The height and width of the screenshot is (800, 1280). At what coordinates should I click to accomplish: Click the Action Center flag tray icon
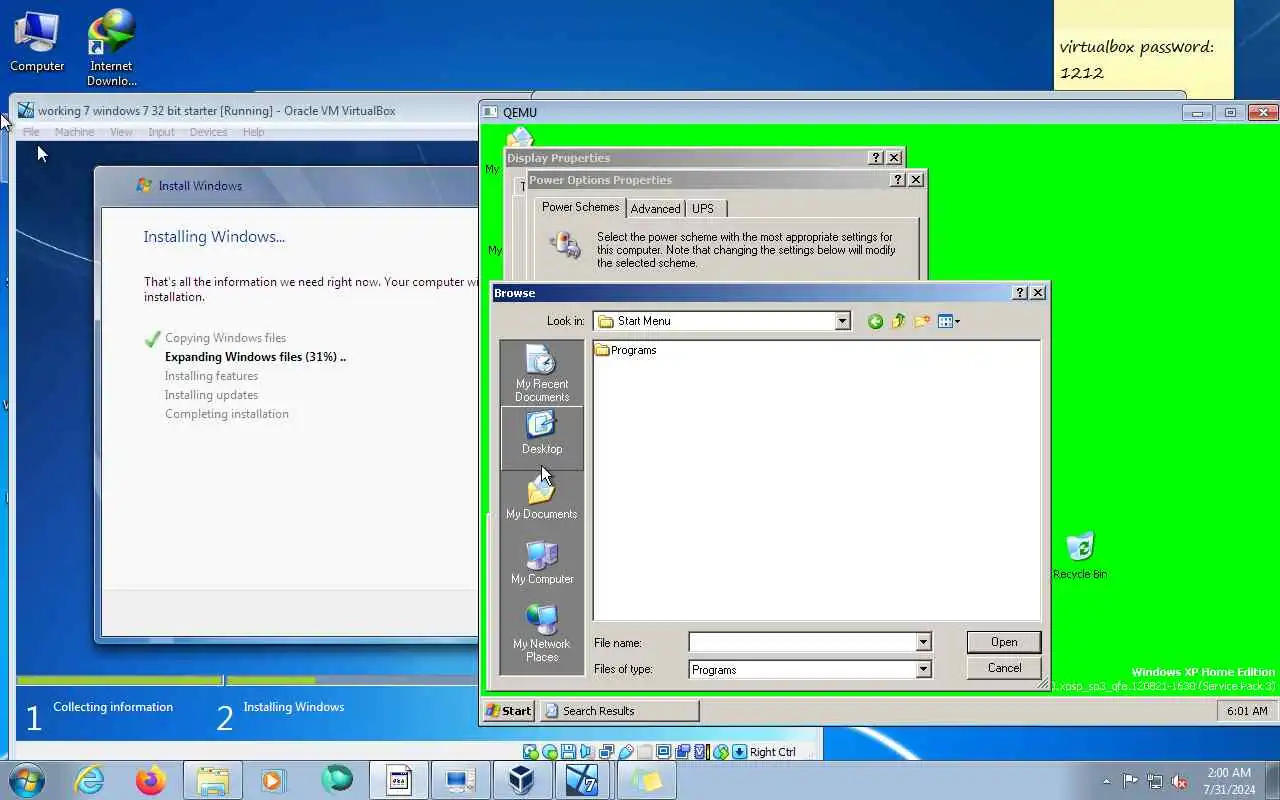[x=1130, y=781]
